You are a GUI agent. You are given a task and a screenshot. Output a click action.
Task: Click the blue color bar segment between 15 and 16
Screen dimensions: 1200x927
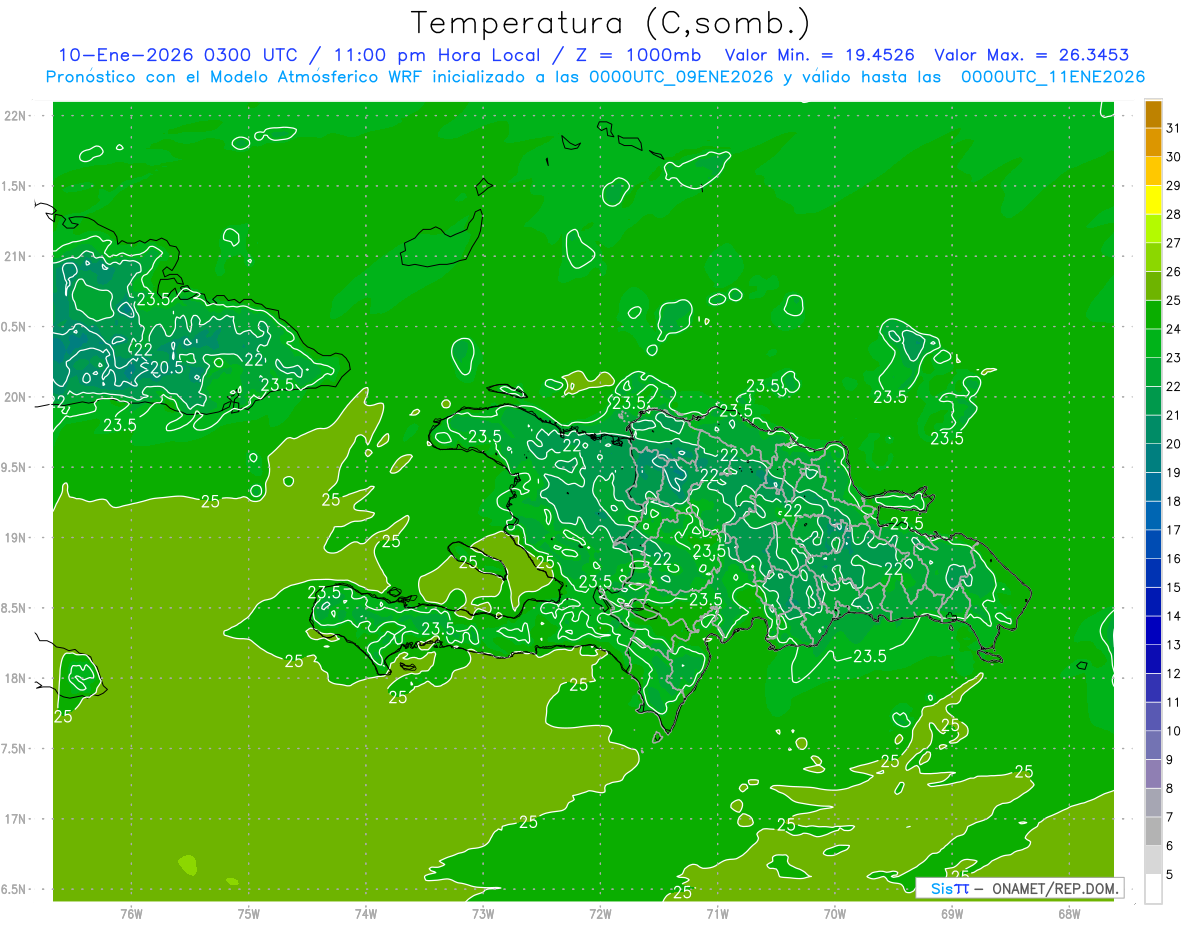click(1153, 573)
